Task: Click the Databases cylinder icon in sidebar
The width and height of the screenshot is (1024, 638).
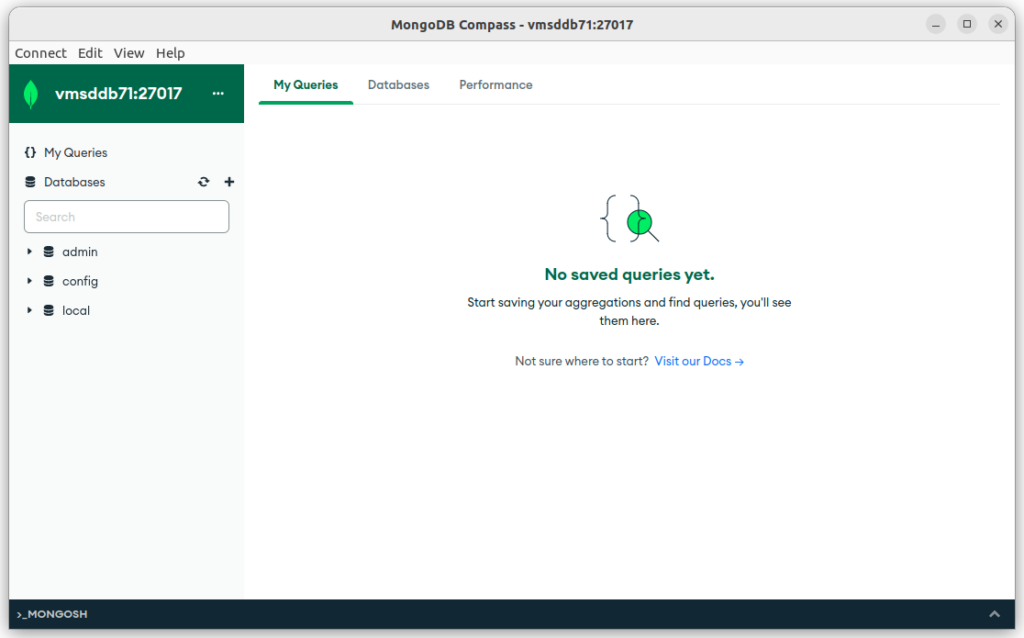Action: (x=29, y=182)
